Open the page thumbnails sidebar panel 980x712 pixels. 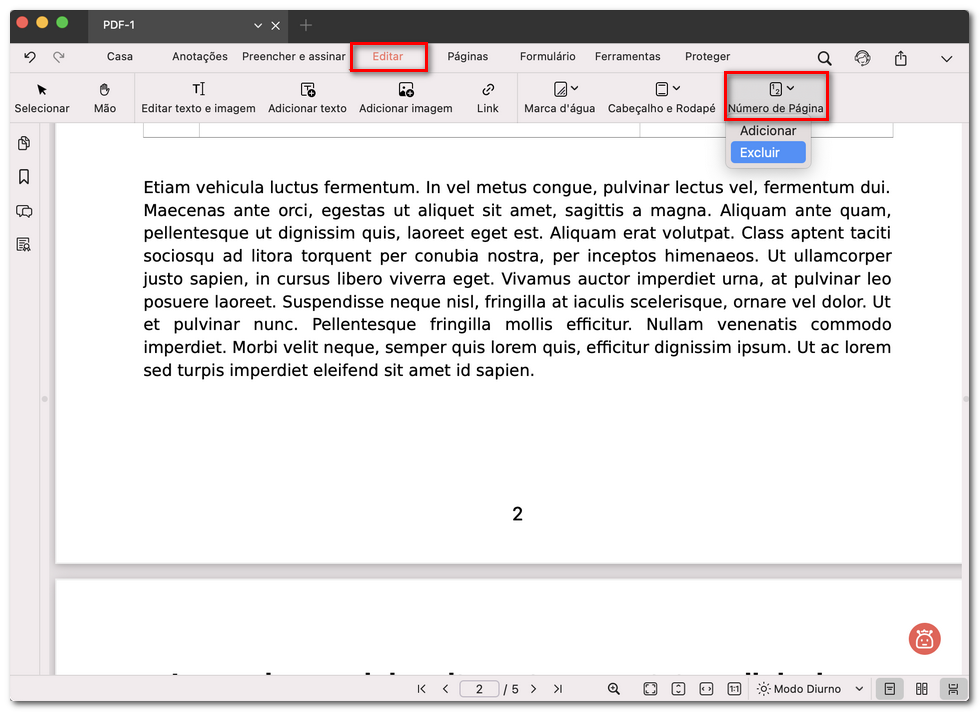(23, 143)
